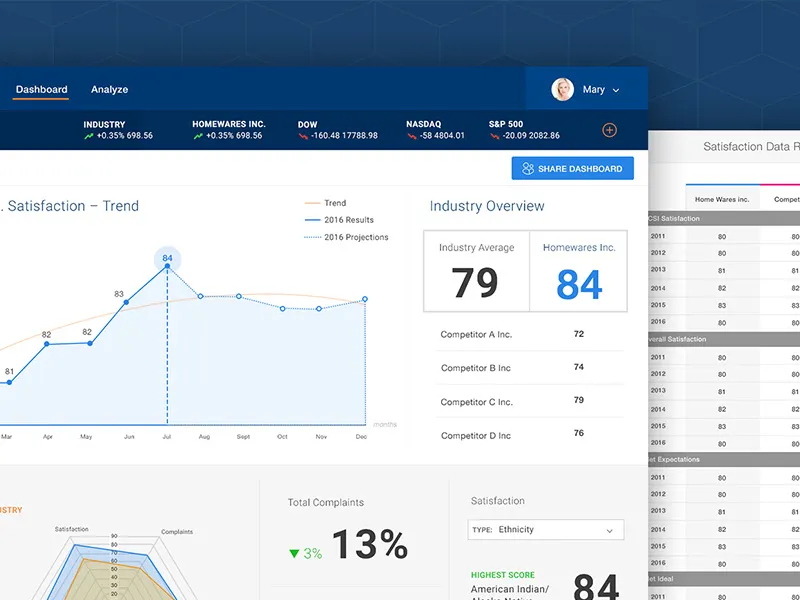Select the NASDAQ ticker label
800x600 pixels.
423,124
